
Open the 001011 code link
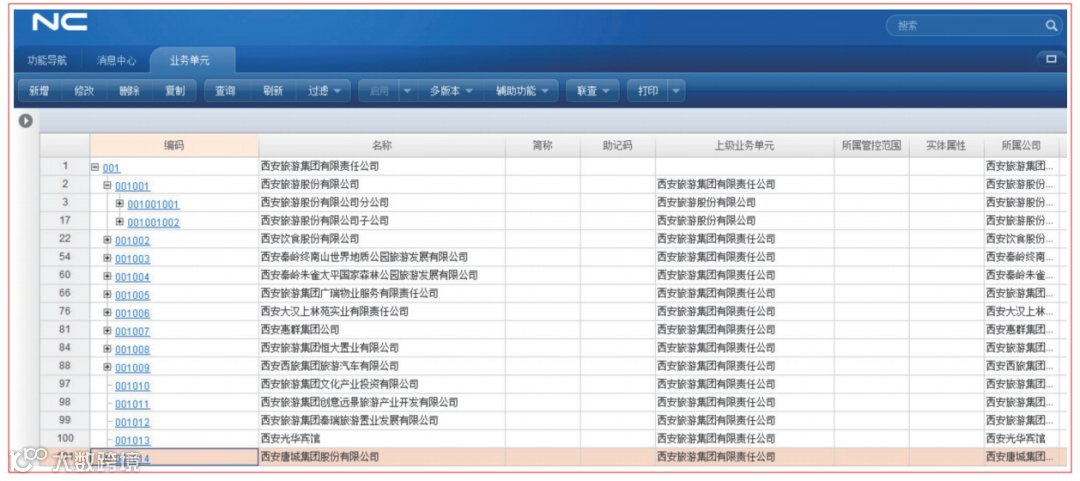[132, 404]
